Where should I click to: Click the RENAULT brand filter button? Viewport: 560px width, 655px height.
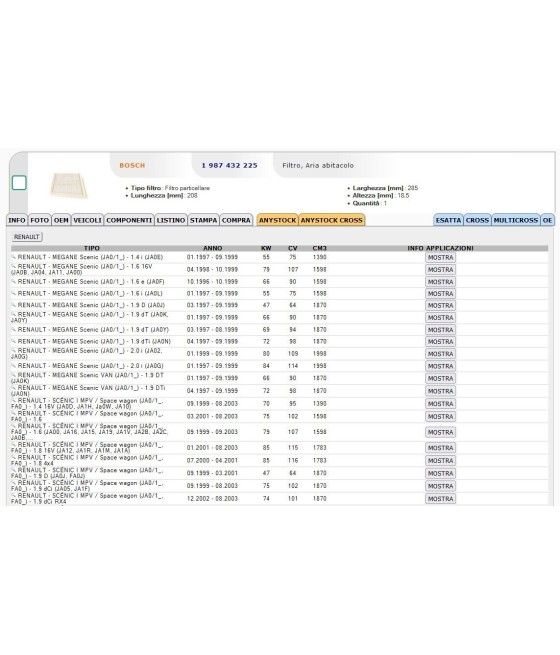(27, 237)
